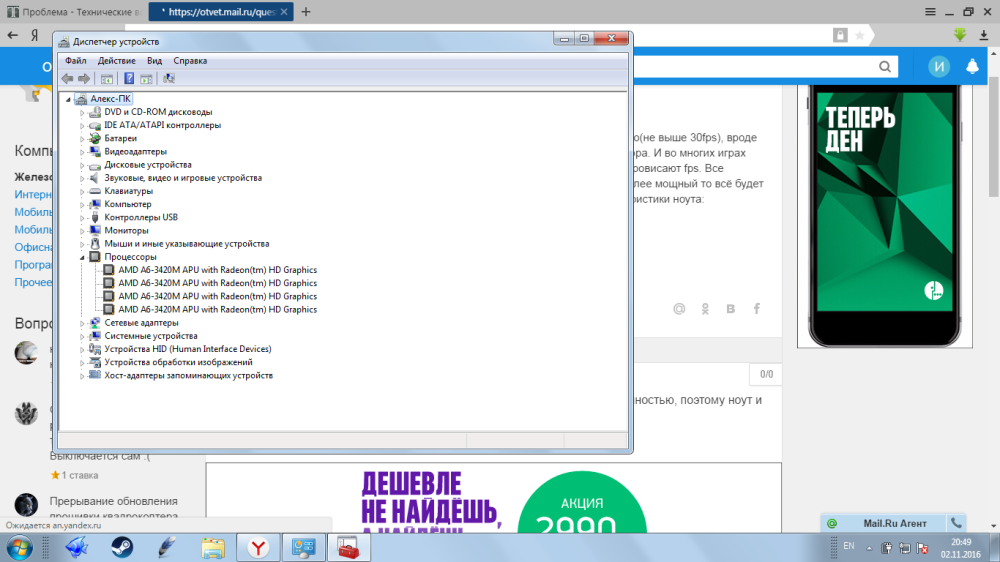Open the Справка menu

(x=190, y=61)
